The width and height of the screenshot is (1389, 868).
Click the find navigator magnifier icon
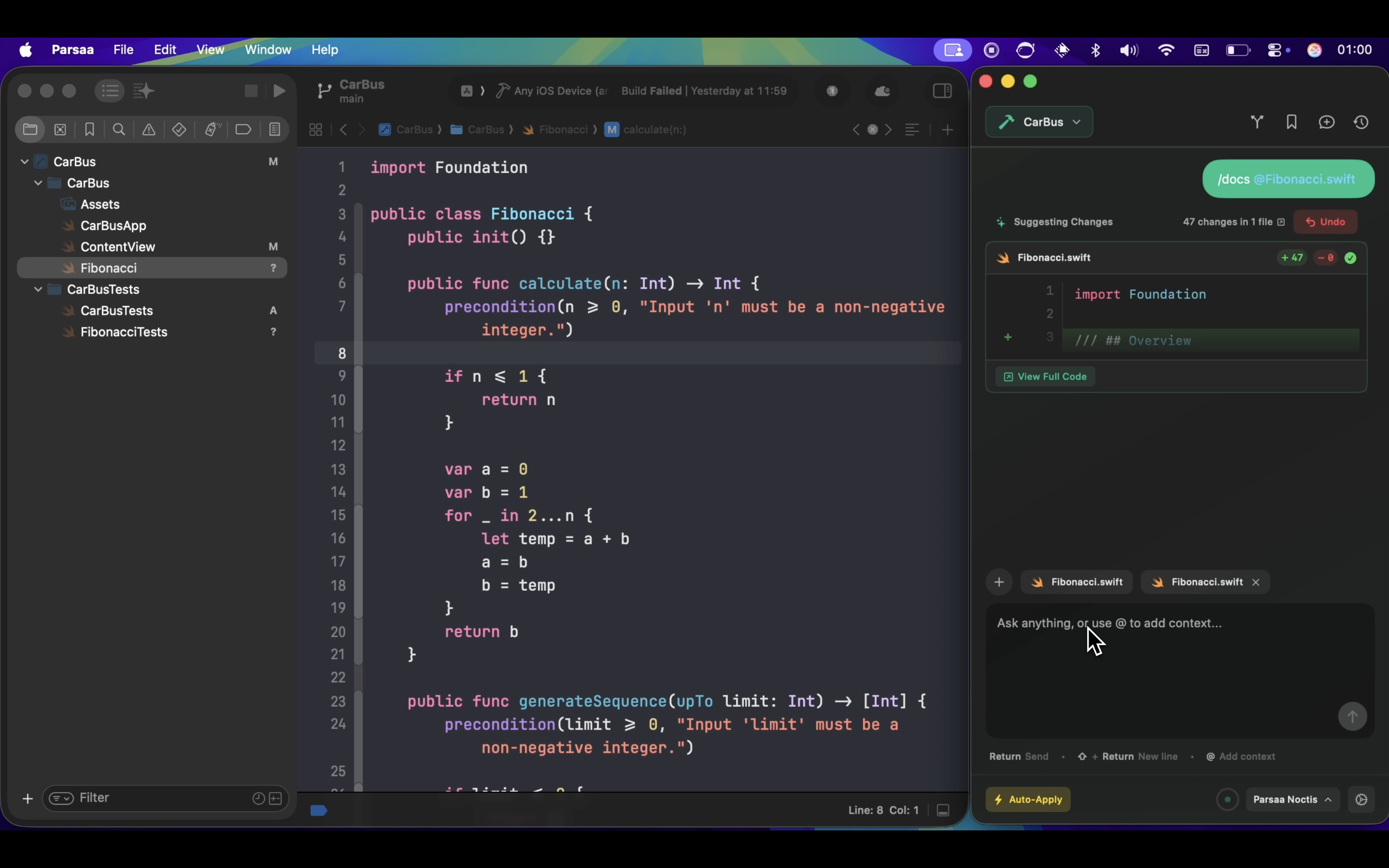pyautogui.click(x=120, y=130)
